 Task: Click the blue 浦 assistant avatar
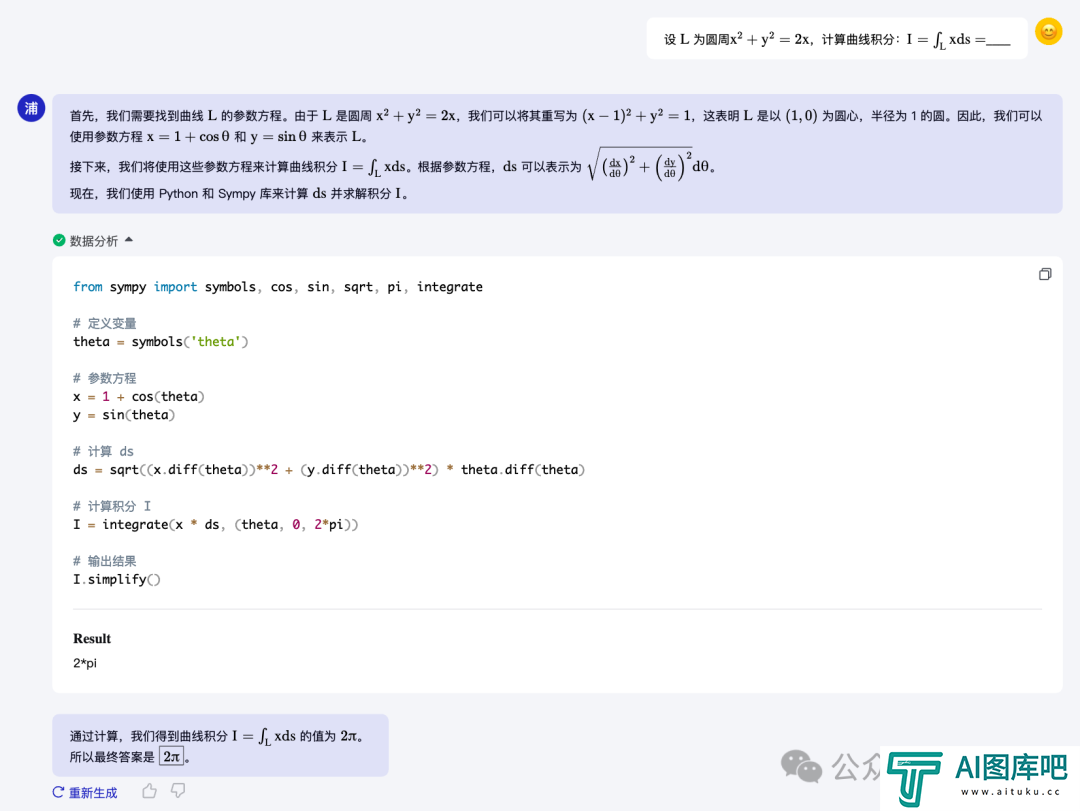(x=31, y=108)
